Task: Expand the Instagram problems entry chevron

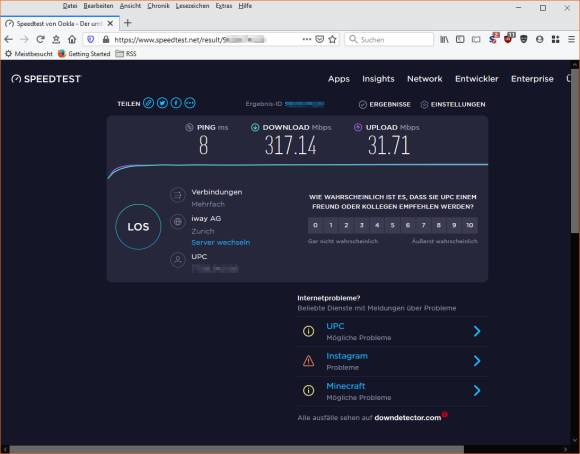Action: pyautogui.click(x=477, y=361)
